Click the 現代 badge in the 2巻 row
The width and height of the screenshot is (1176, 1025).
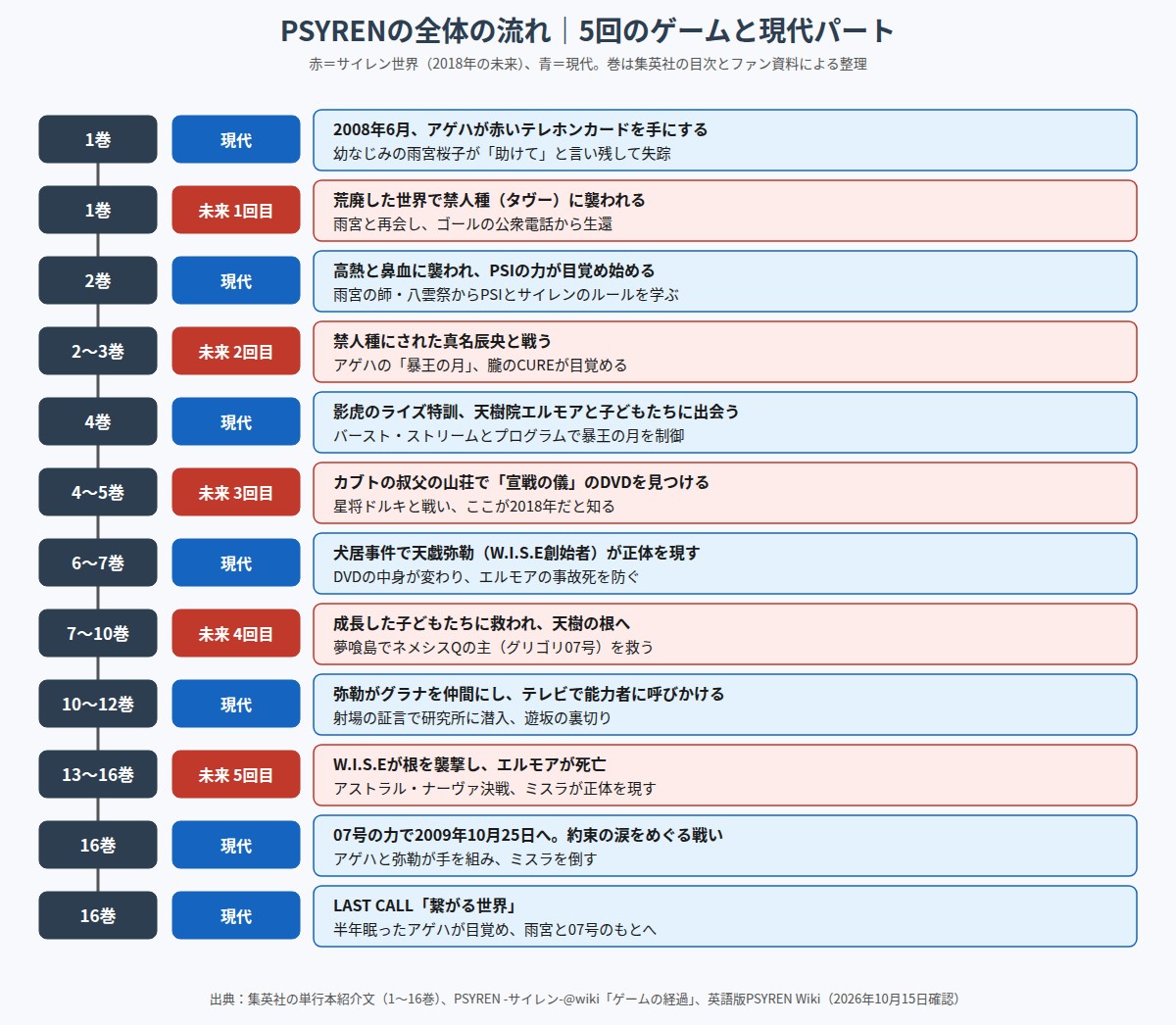click(x=236, y=280)
